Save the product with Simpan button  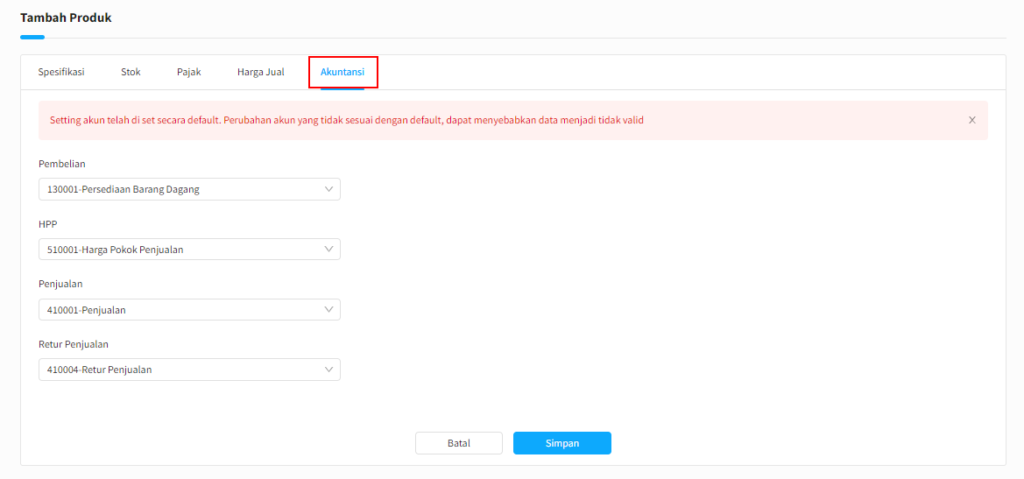pyautogui.click(x=562, y=443)
